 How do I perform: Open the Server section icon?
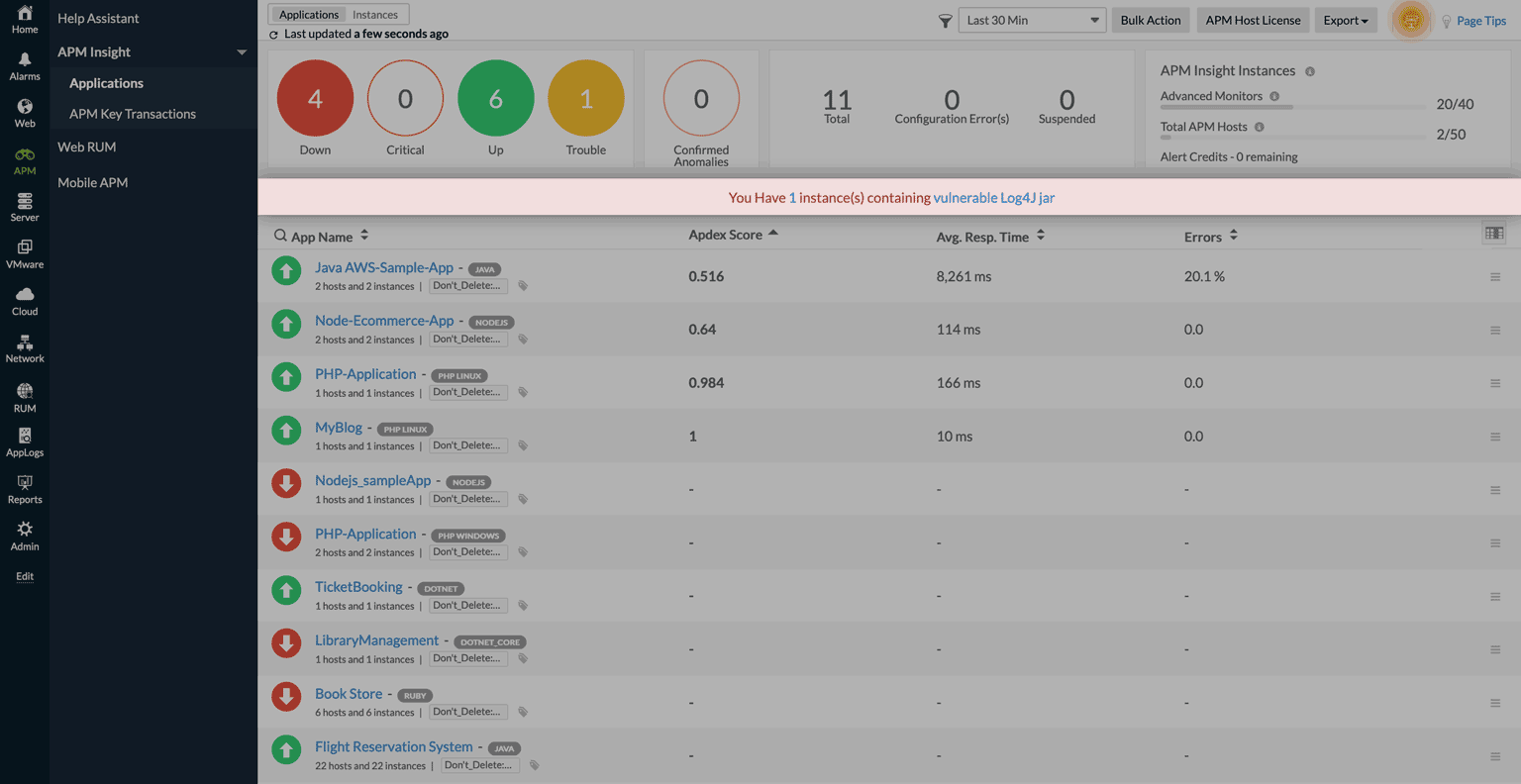25,201
